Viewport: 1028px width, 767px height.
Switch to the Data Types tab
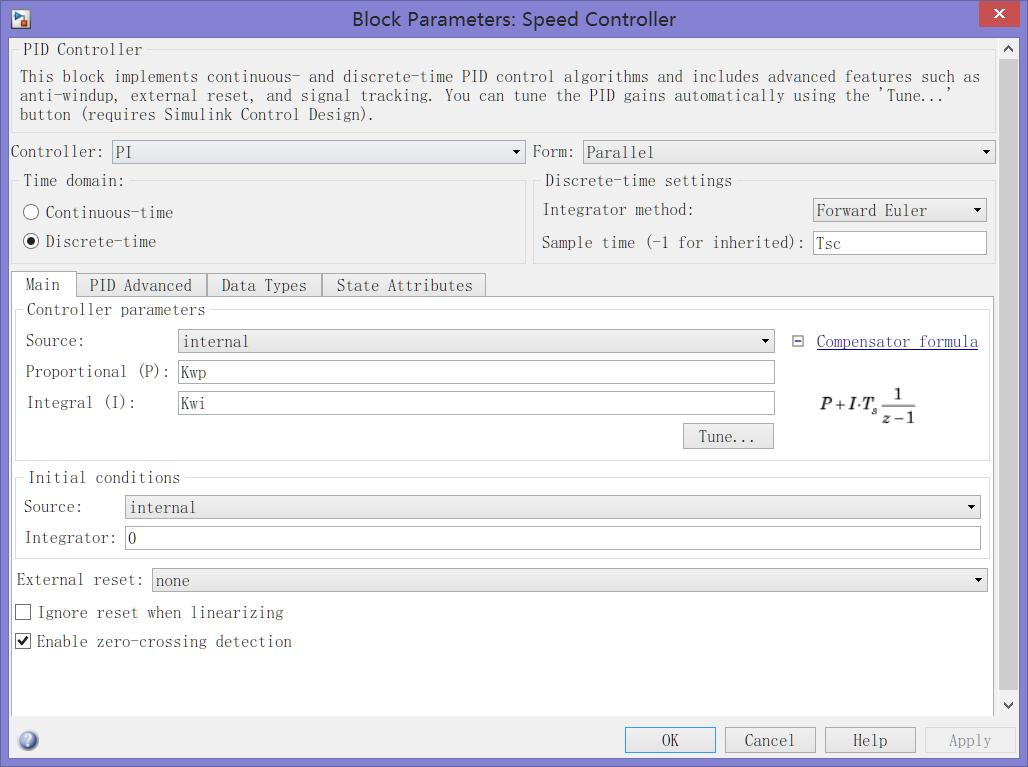(264, 285)
